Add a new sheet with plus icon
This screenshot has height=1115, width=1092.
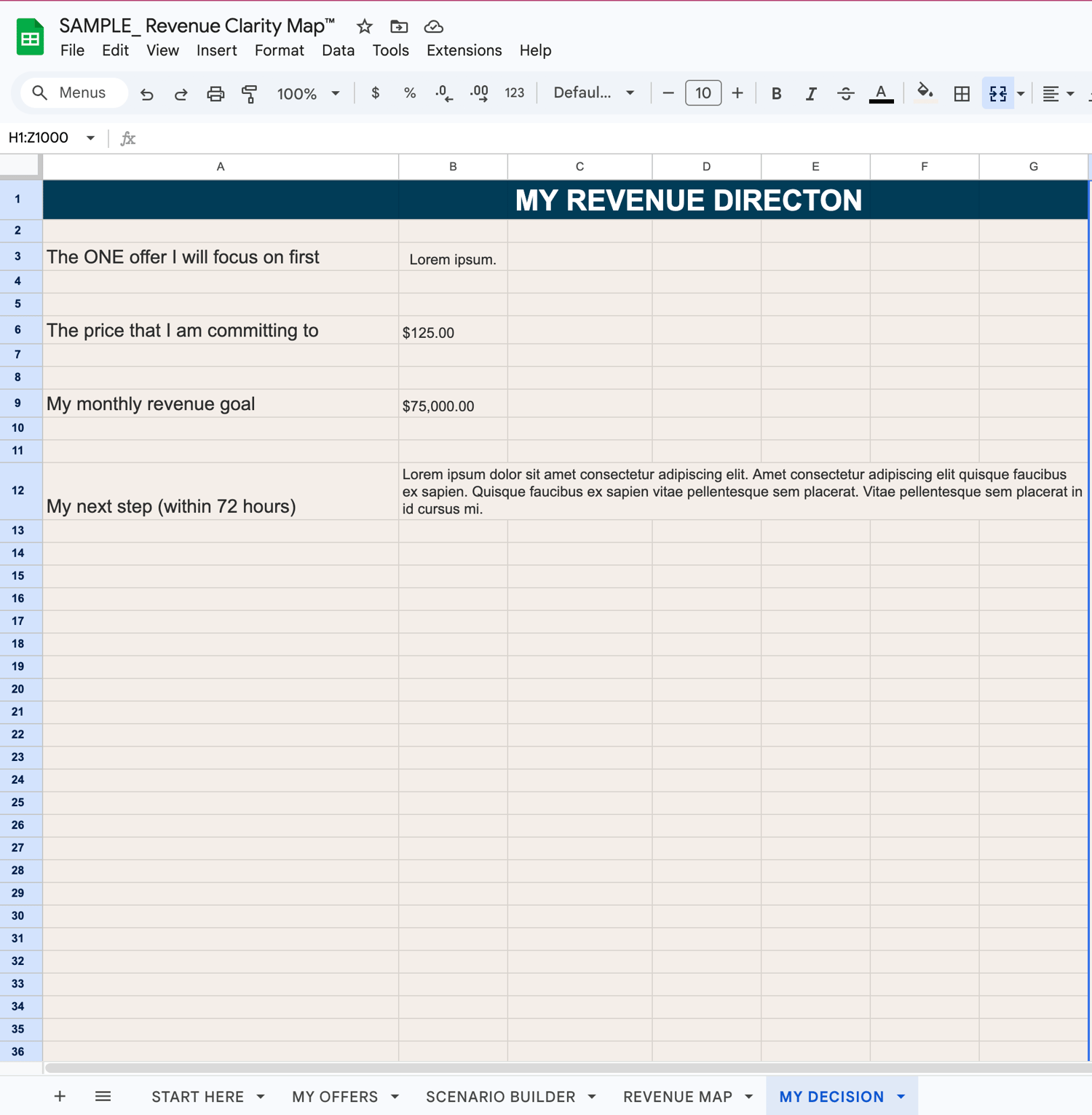[x=60, y=1096]
